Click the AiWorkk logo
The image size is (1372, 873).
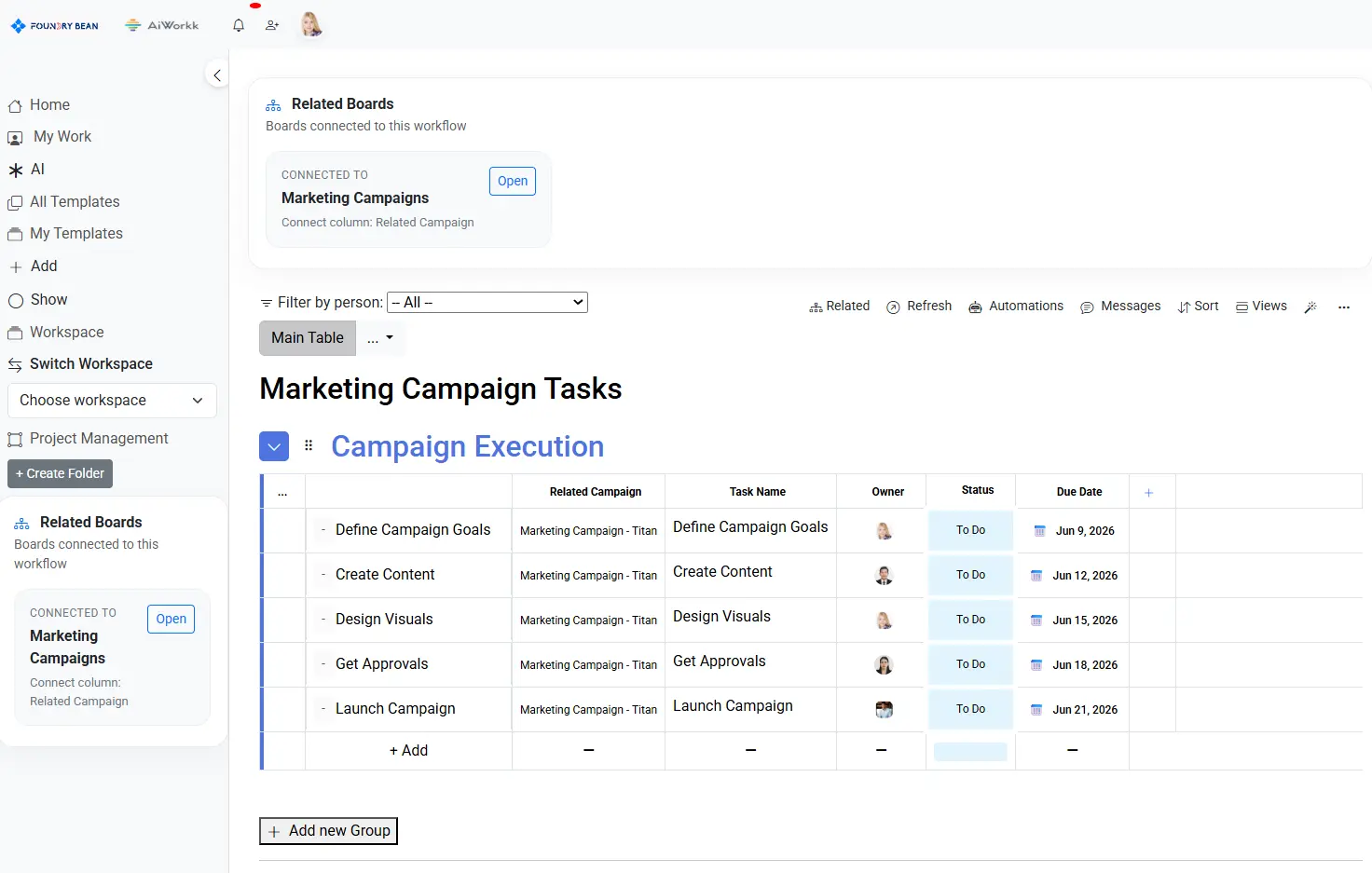pos(161,25)
